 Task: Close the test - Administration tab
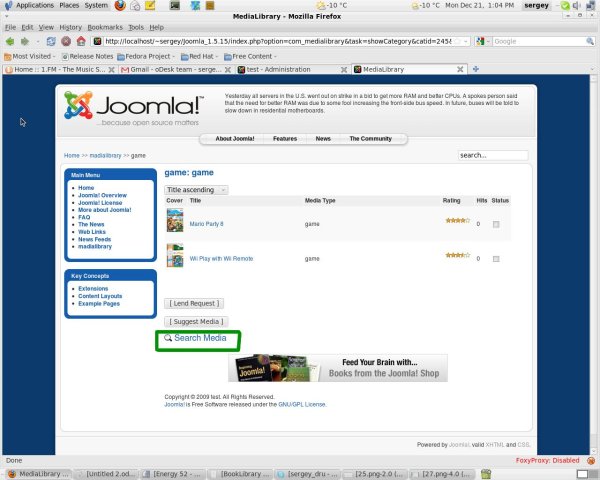coord(344,70)
